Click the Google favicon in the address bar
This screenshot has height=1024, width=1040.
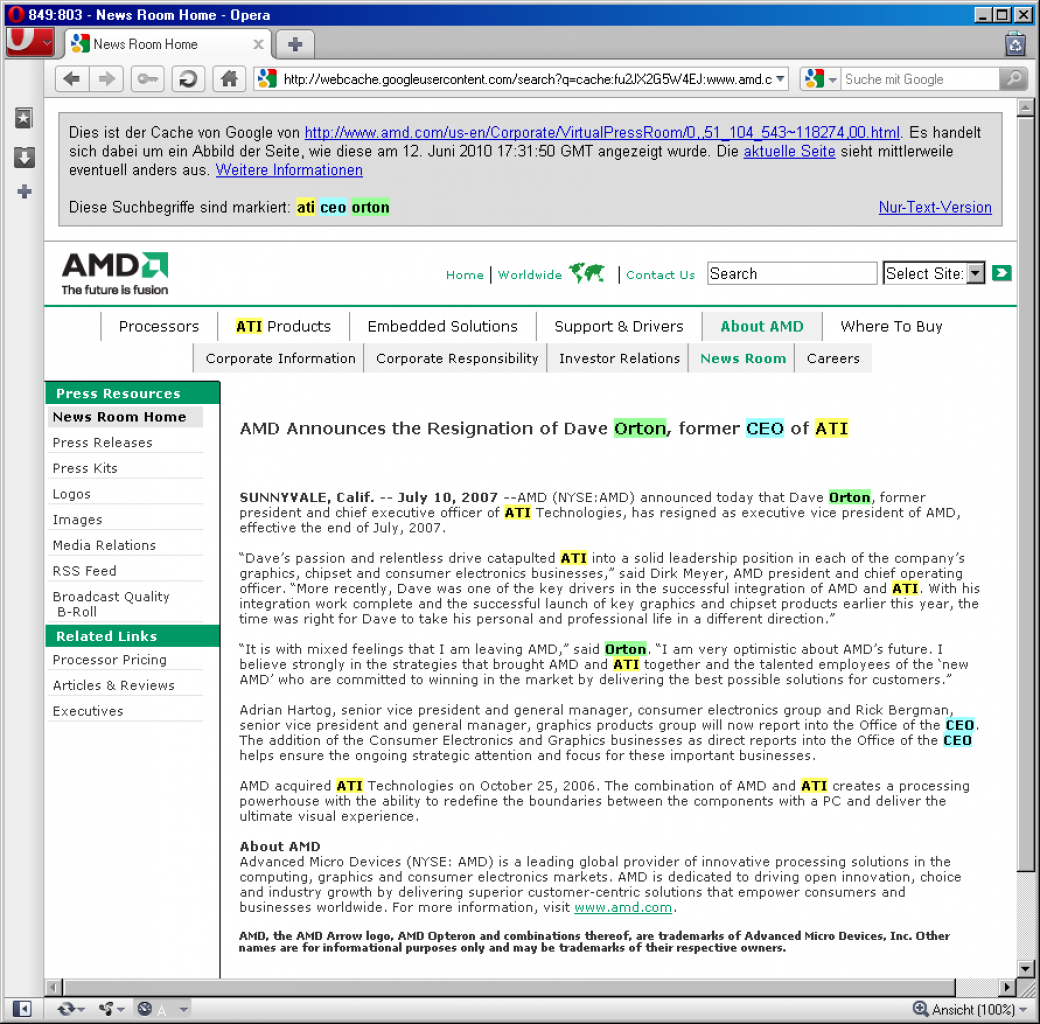(267, 79)
